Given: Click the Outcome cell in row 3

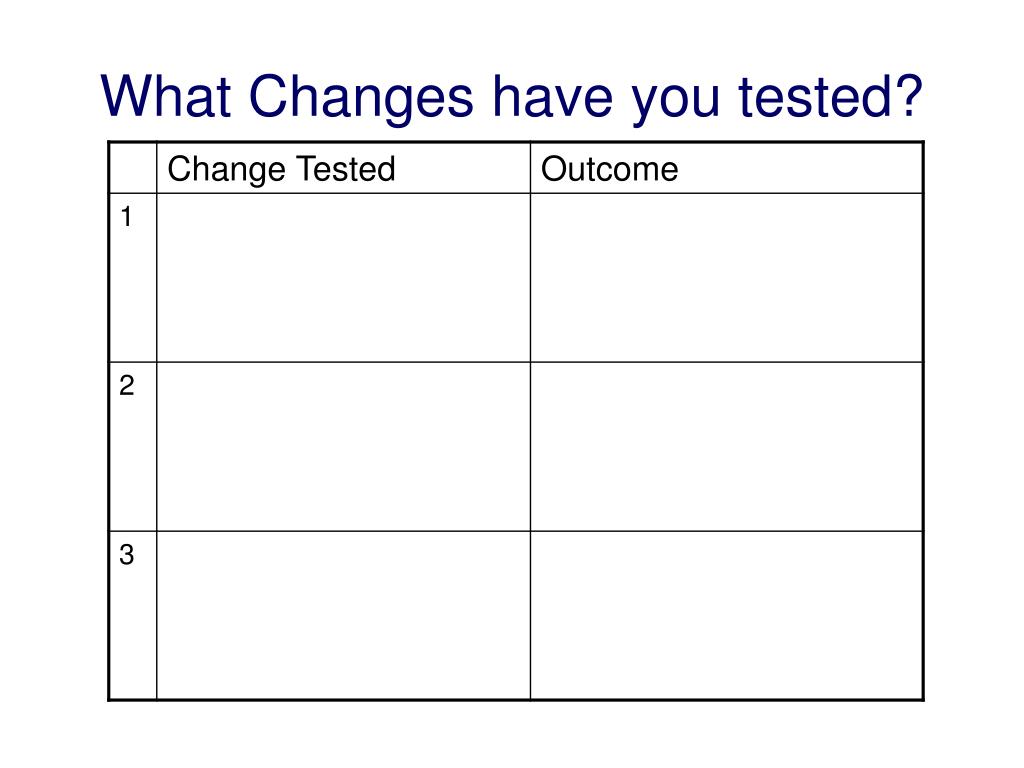Looking at the screenshot, I should click(x=726, y=615).
